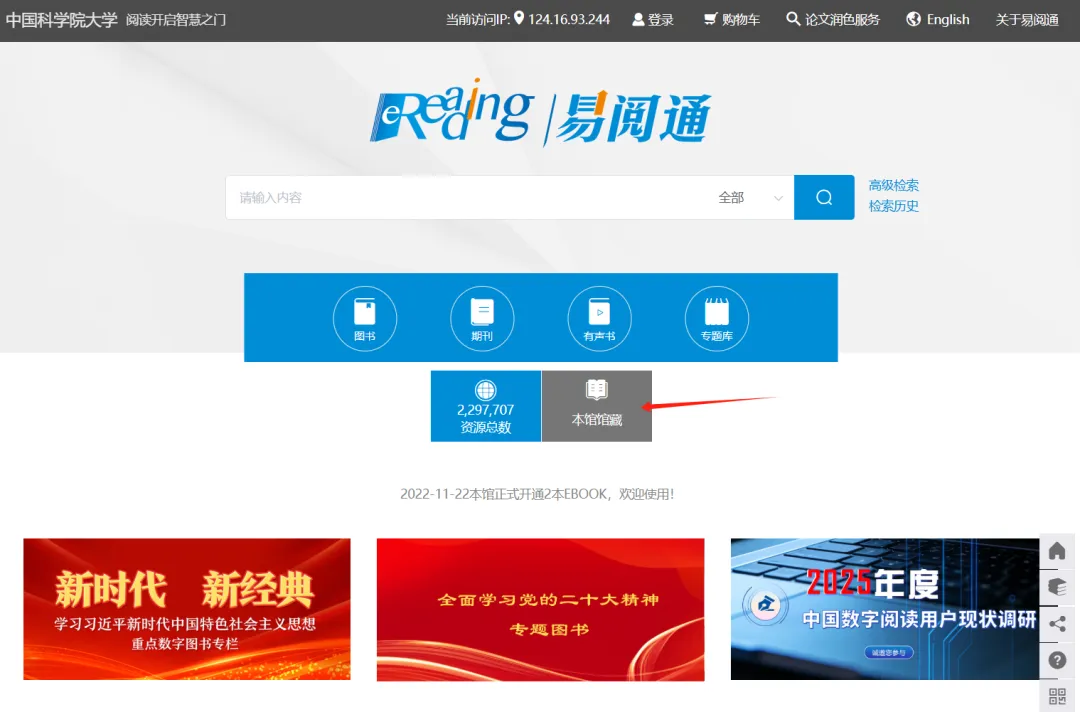Switch language to English

click(938, 19)
